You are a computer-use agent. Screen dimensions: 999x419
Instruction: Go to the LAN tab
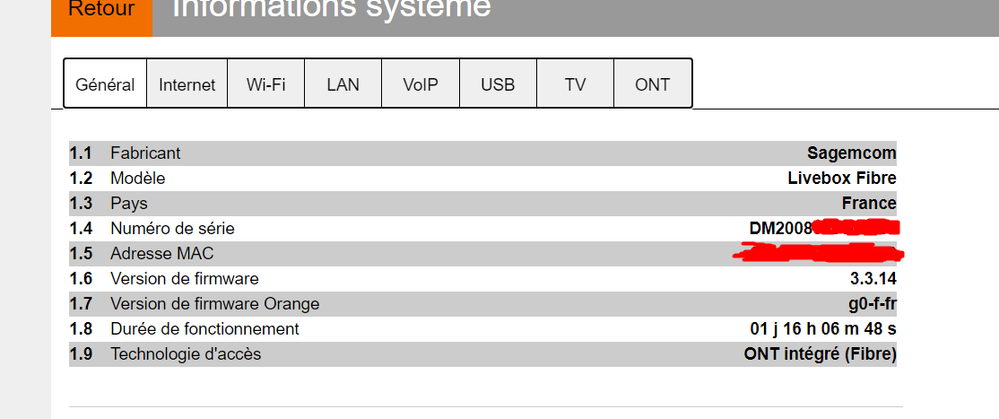pos(343,84)
